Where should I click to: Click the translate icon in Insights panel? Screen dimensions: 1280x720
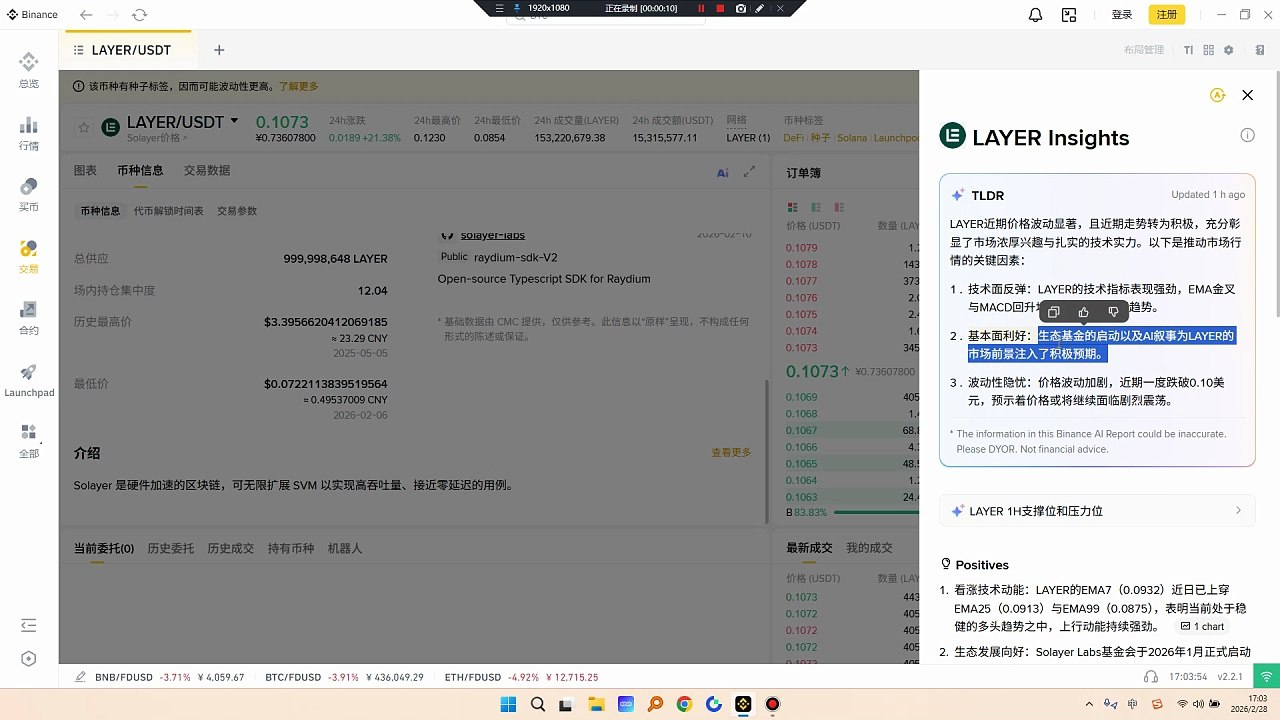click(x=1217, y=95)
